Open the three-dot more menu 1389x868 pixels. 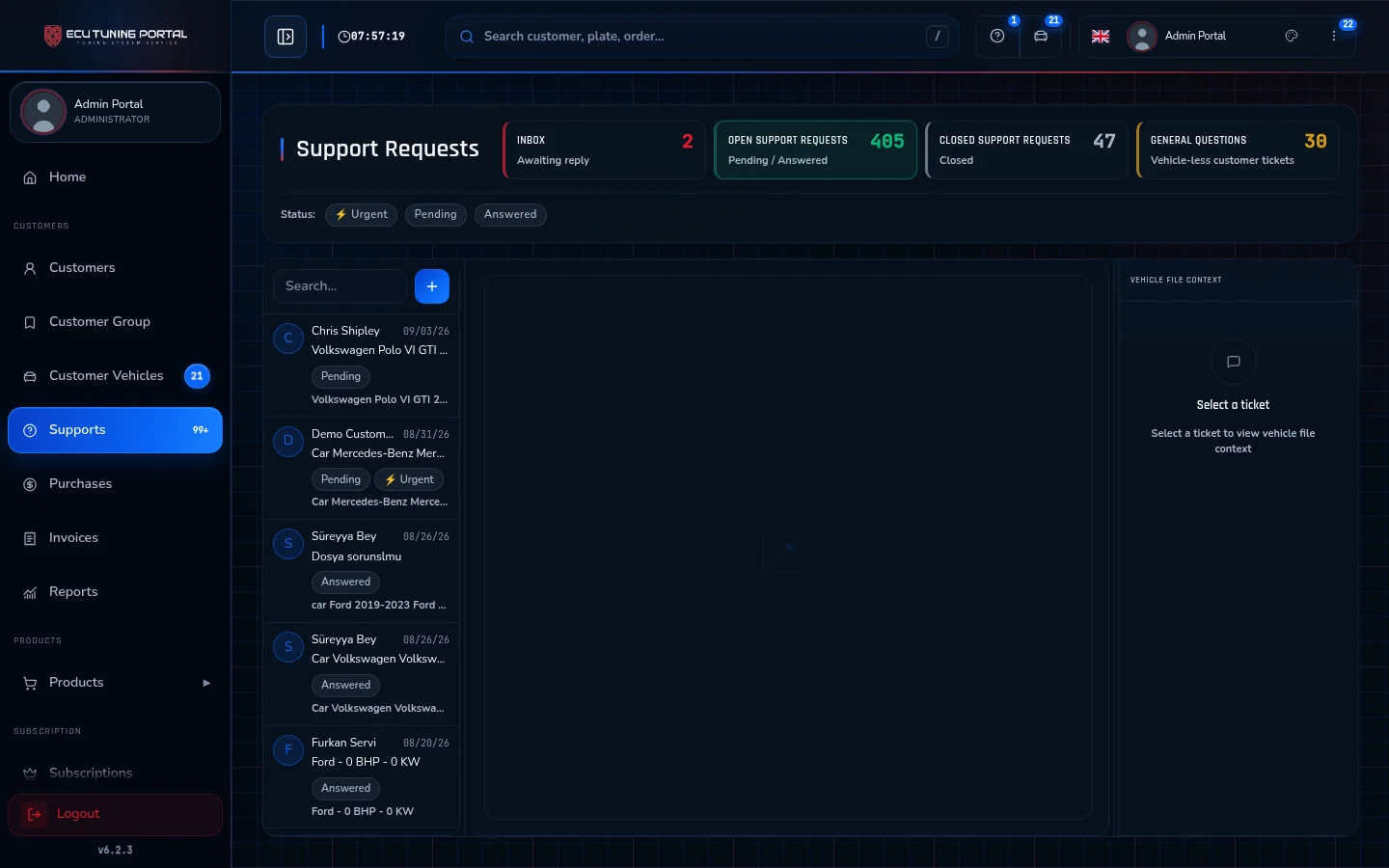tap(1334, 36)
